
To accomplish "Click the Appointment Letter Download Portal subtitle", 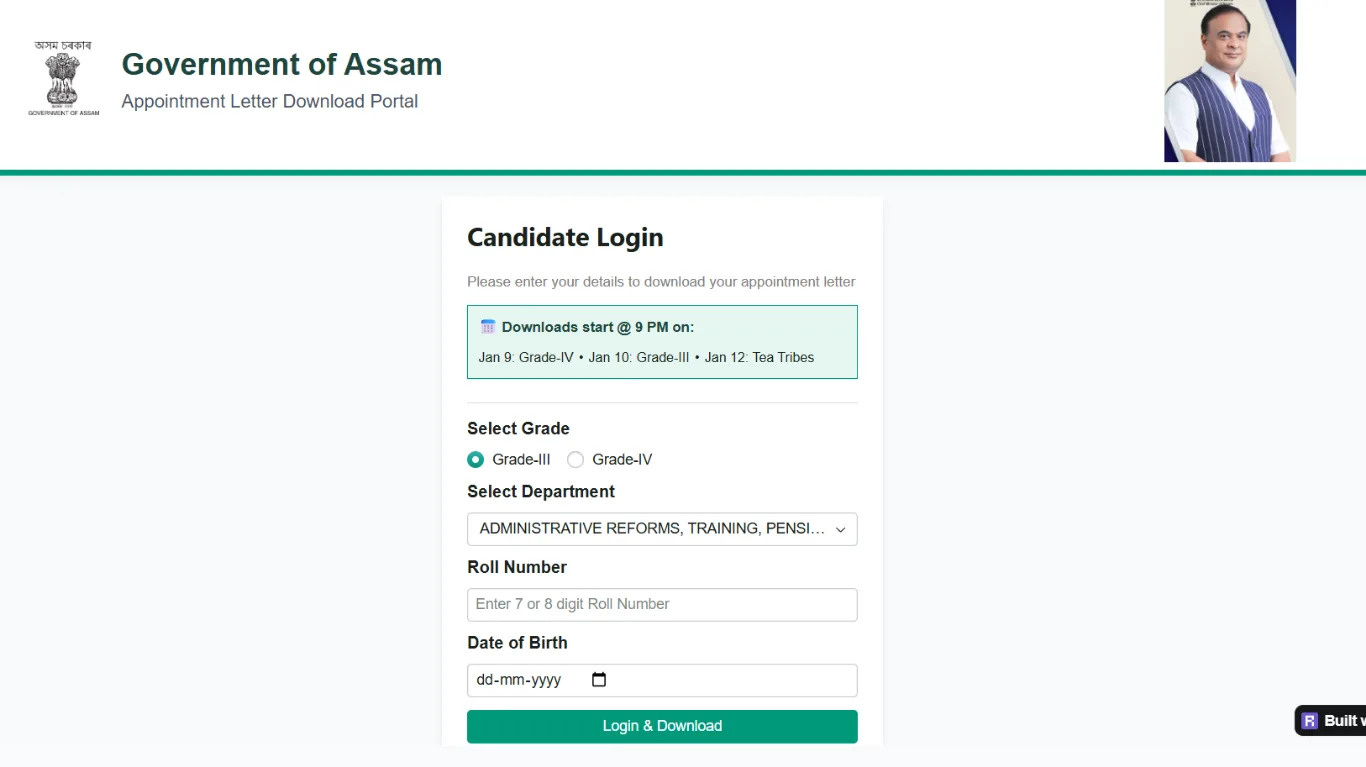I will 269,101.
